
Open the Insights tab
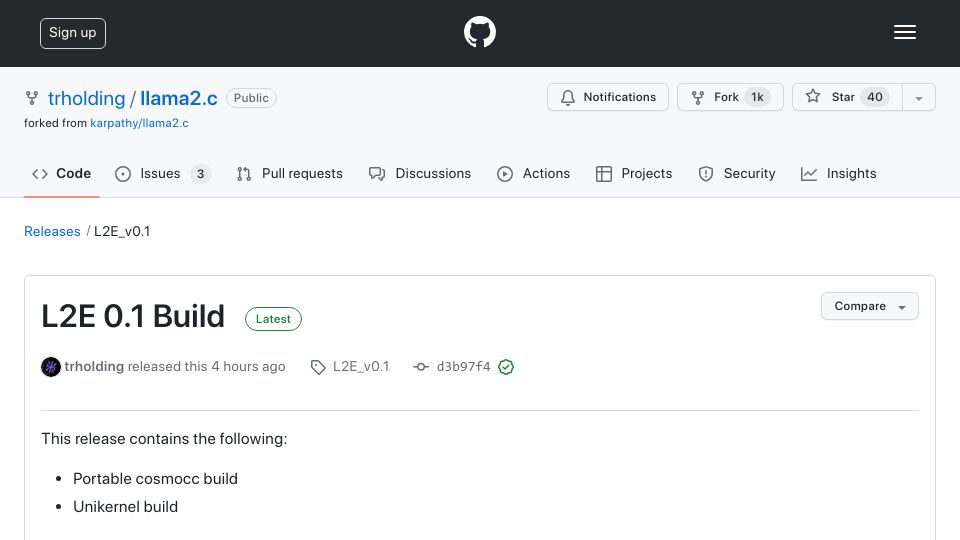pyautogui.click(x=838, y=174)
